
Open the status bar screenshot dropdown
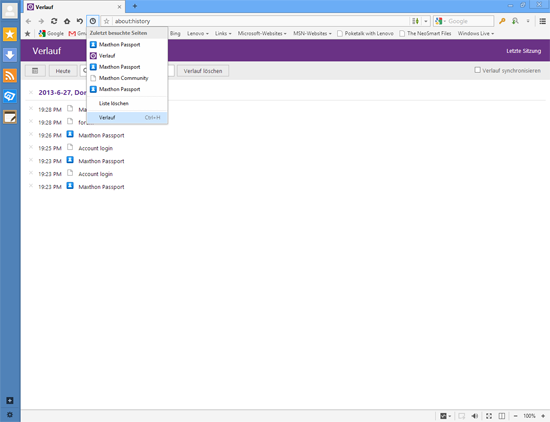[450, 416]
